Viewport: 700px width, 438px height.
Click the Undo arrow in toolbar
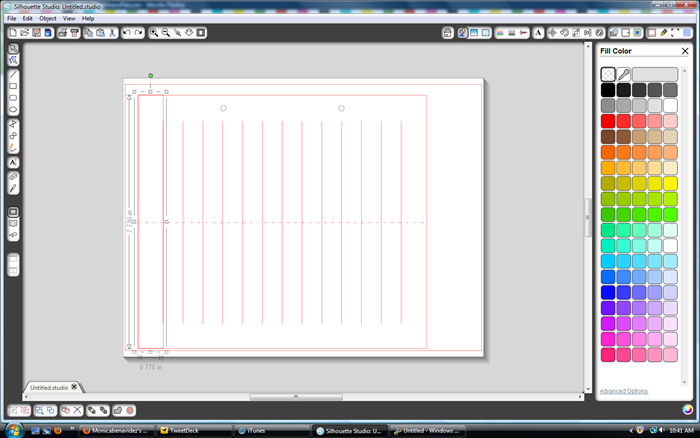(127, 33)
